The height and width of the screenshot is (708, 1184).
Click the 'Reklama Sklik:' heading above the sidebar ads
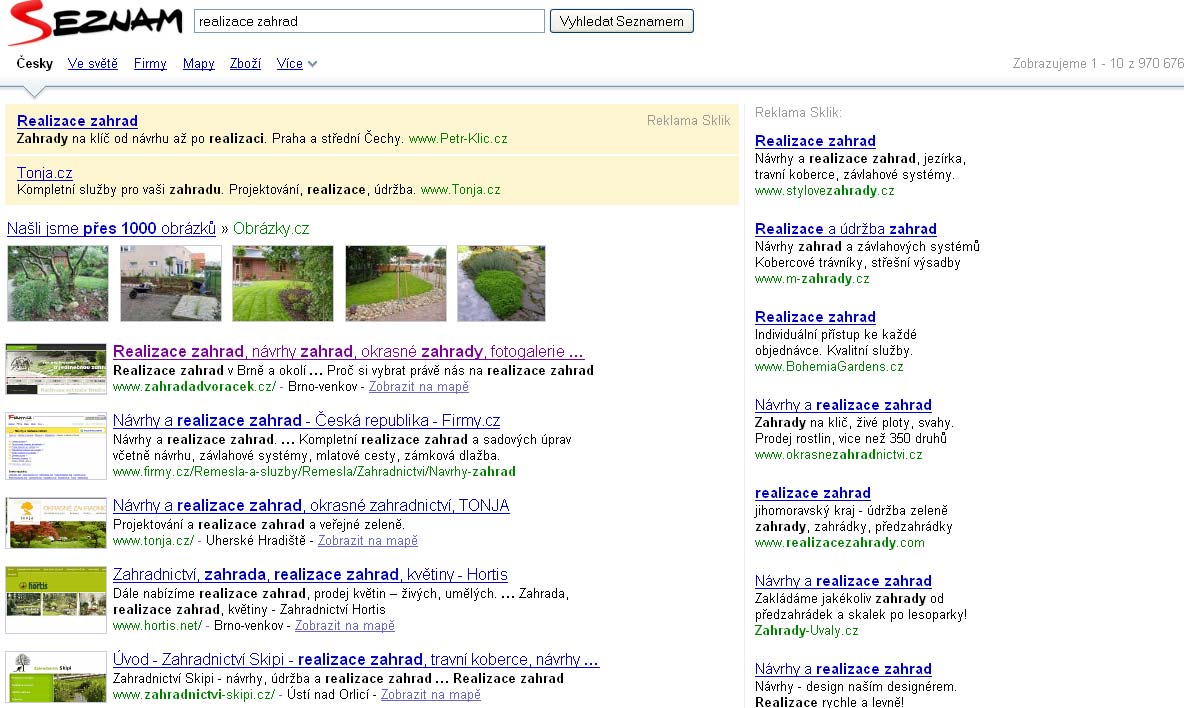coord(798,112)
